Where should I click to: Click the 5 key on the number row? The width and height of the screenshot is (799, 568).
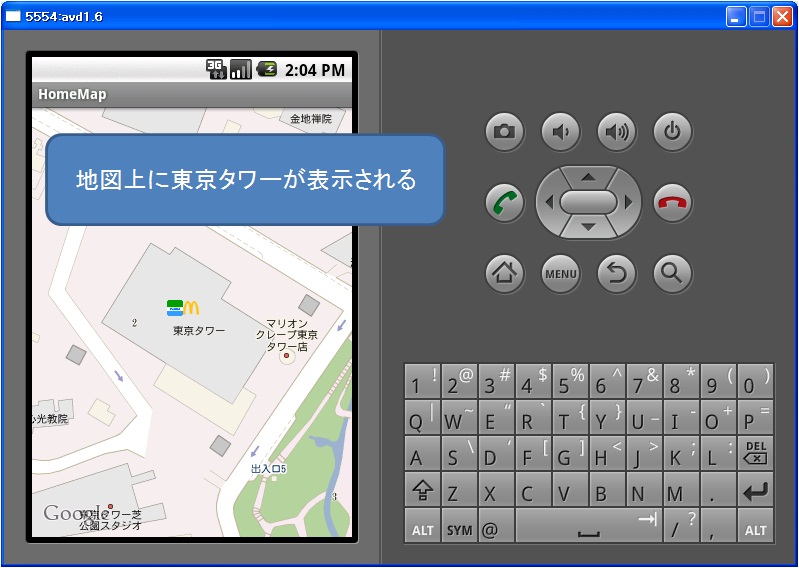570,381
